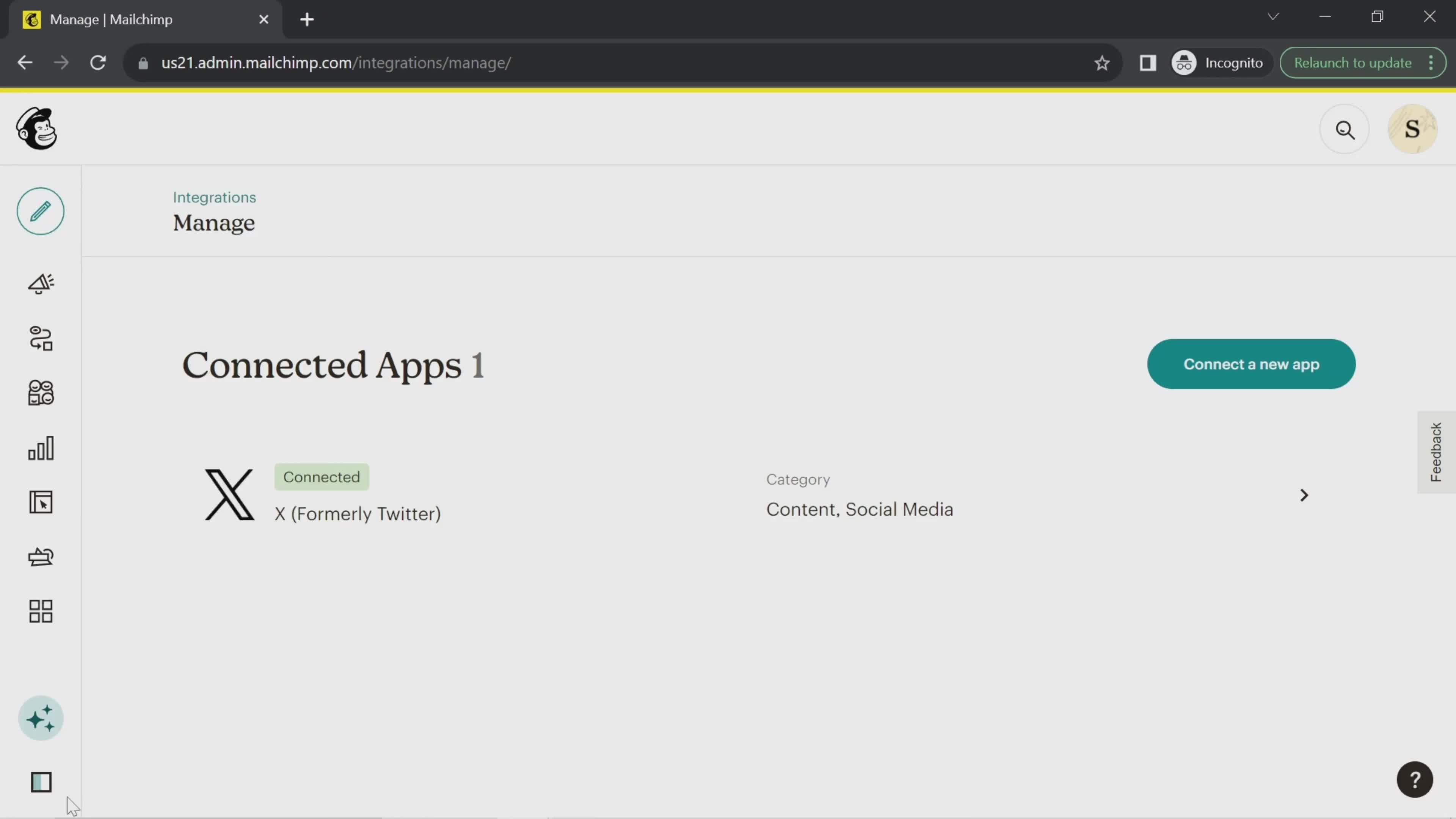Click the browser address bar URL
Screen dimensions: 1456x819
point(336,63)
